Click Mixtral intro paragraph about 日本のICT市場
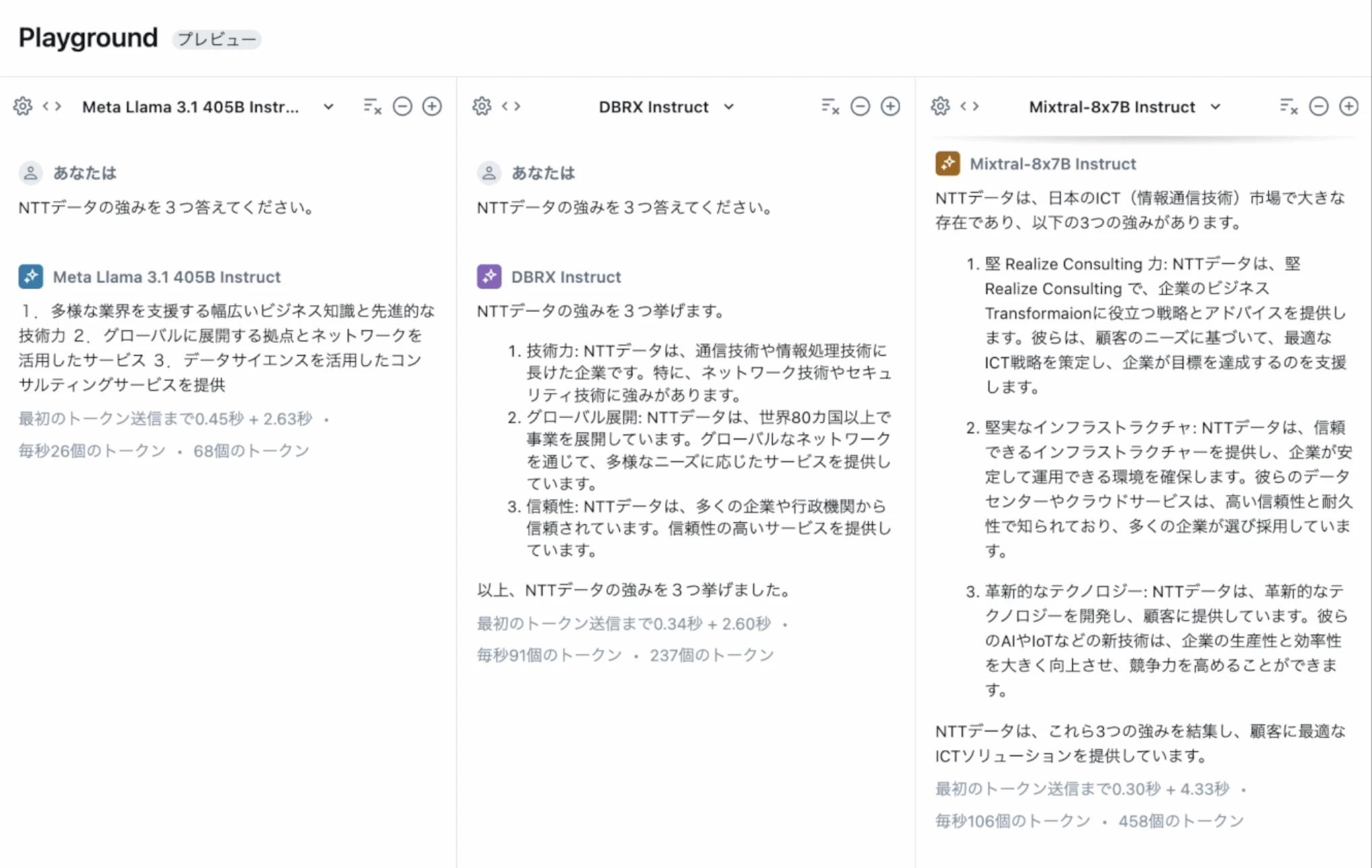This screenshot has height=868, width=1372. click(x=1140, y=210)
